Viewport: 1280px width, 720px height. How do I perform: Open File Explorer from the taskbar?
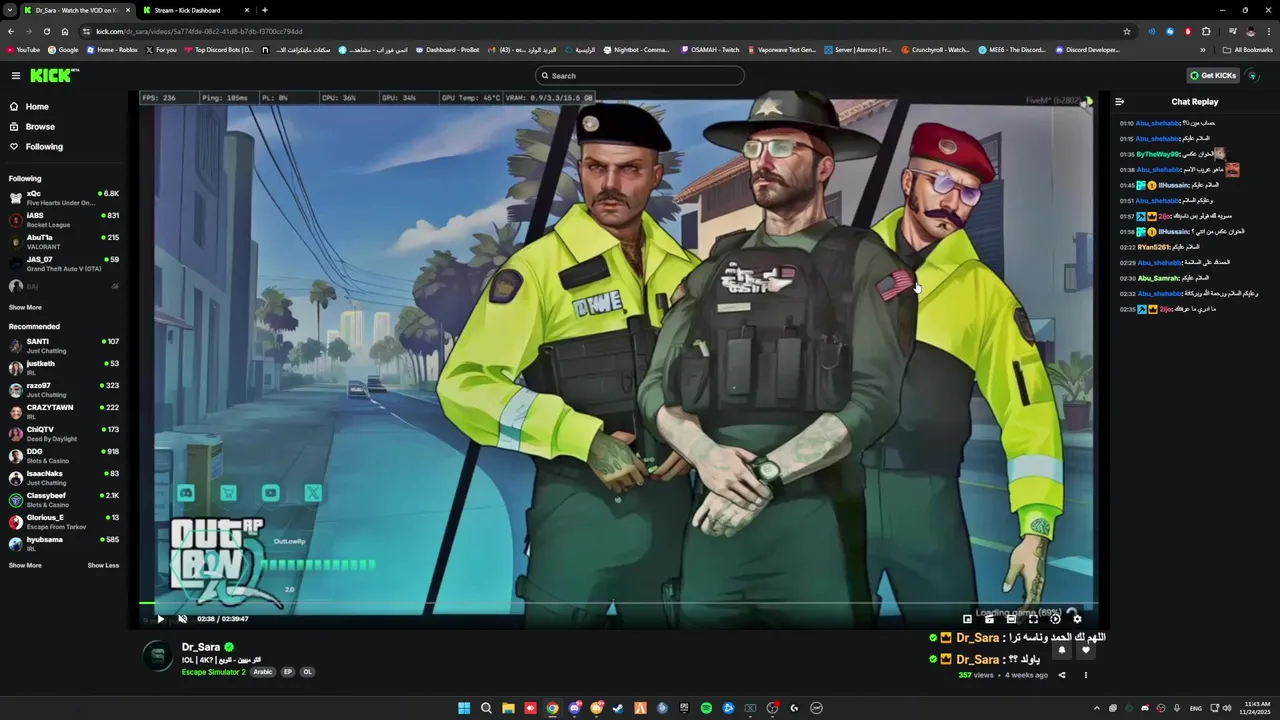(x=508, y=708)
